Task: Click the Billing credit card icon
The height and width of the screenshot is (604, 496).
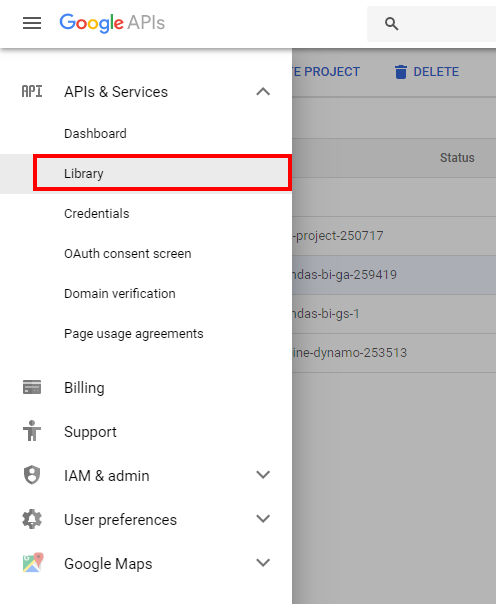Action: [x=32, y=387]
